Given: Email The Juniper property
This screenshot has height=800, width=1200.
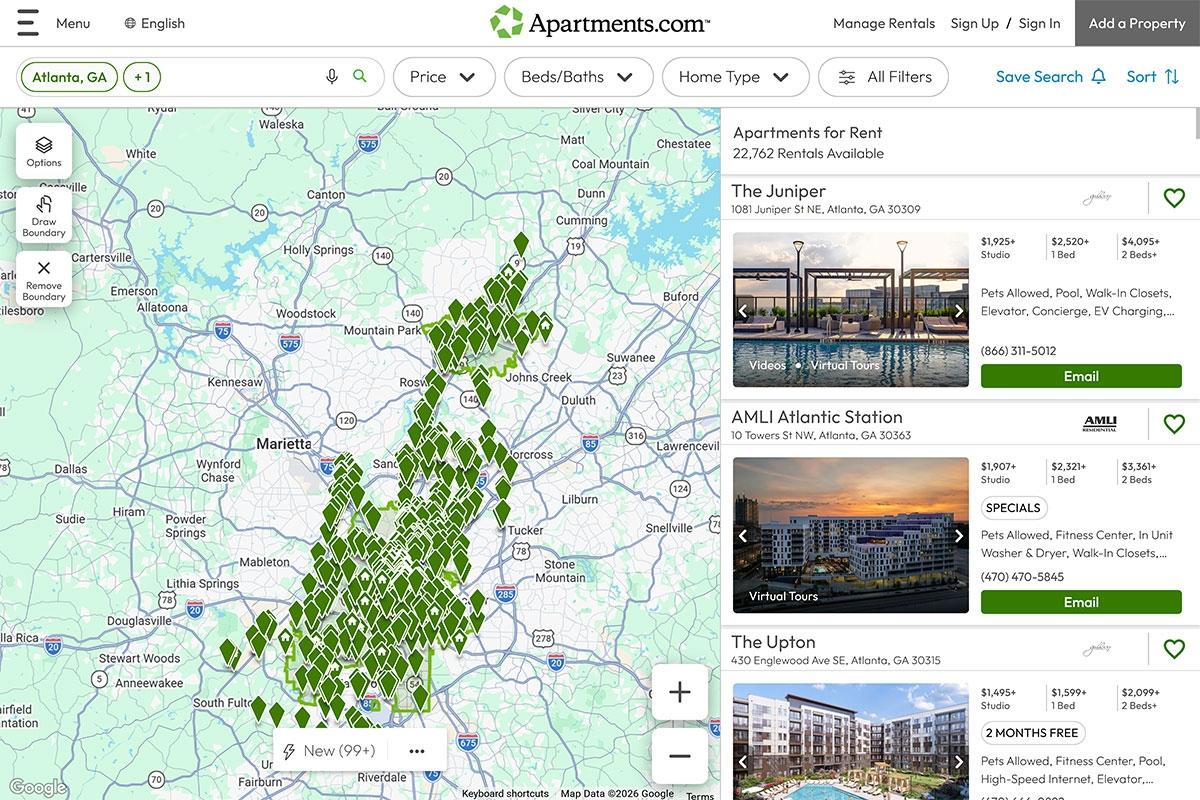Looking at the screenshot, I should [1081, 376].
